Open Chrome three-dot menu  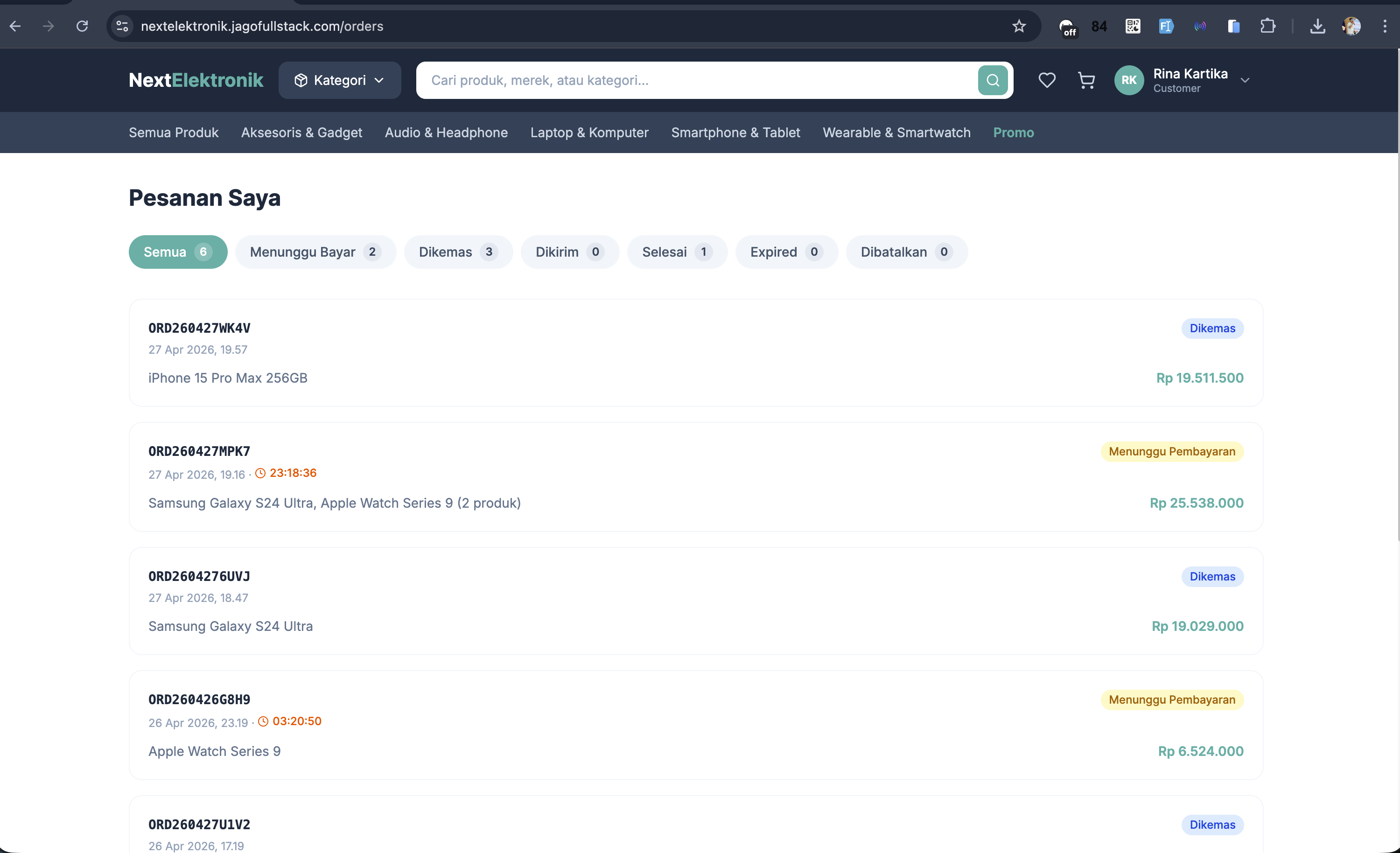pos(1385,26)
